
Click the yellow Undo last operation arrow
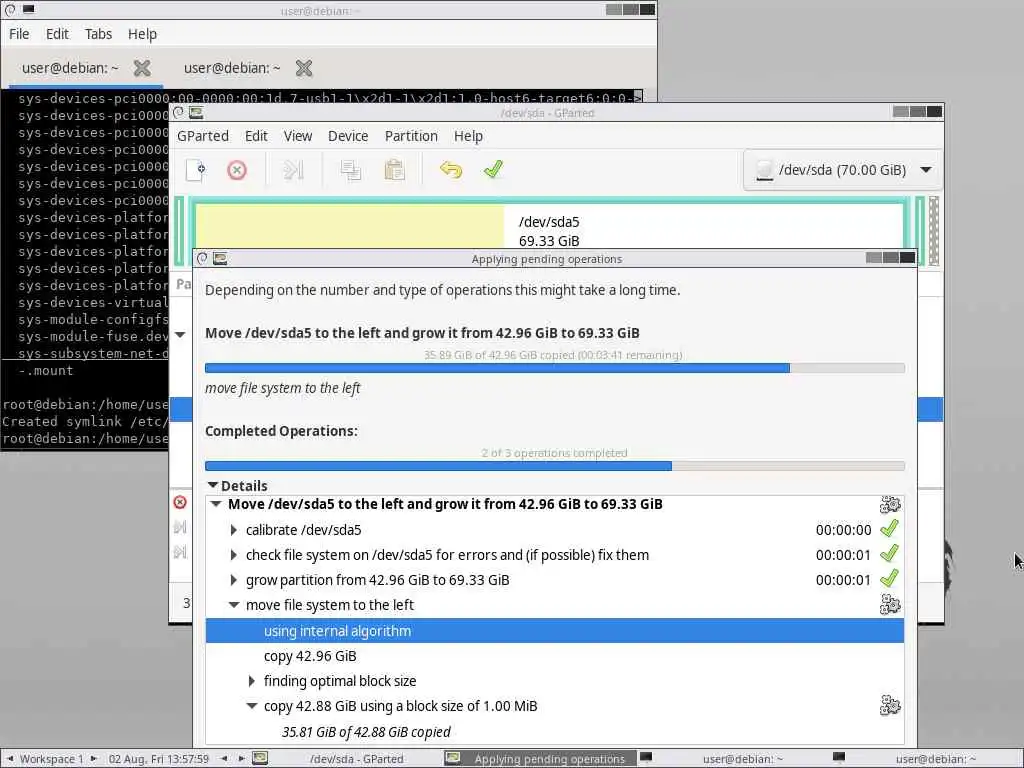point(451,170)
